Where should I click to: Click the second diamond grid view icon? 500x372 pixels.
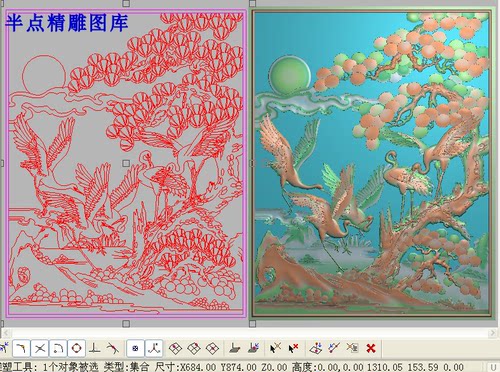point(194,349)
